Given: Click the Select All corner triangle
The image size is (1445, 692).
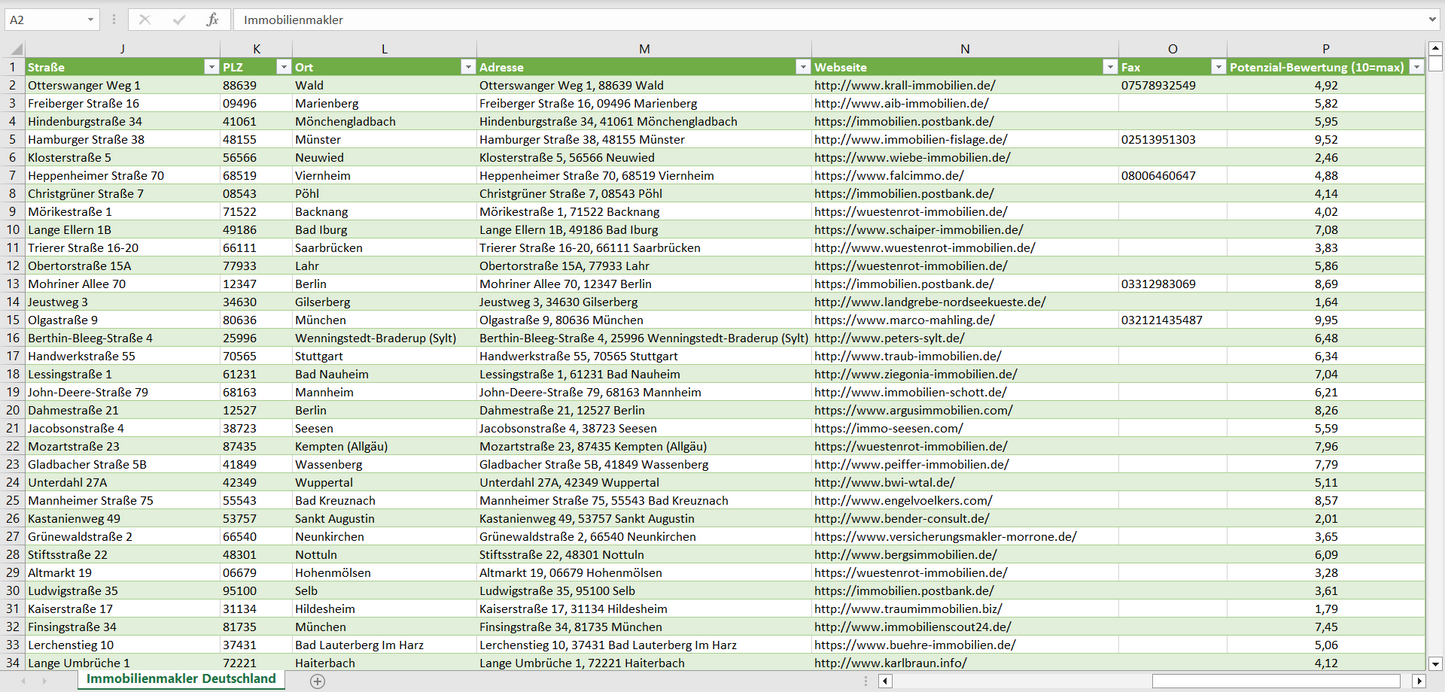Looking at the screenshot, I should [14, 49].
